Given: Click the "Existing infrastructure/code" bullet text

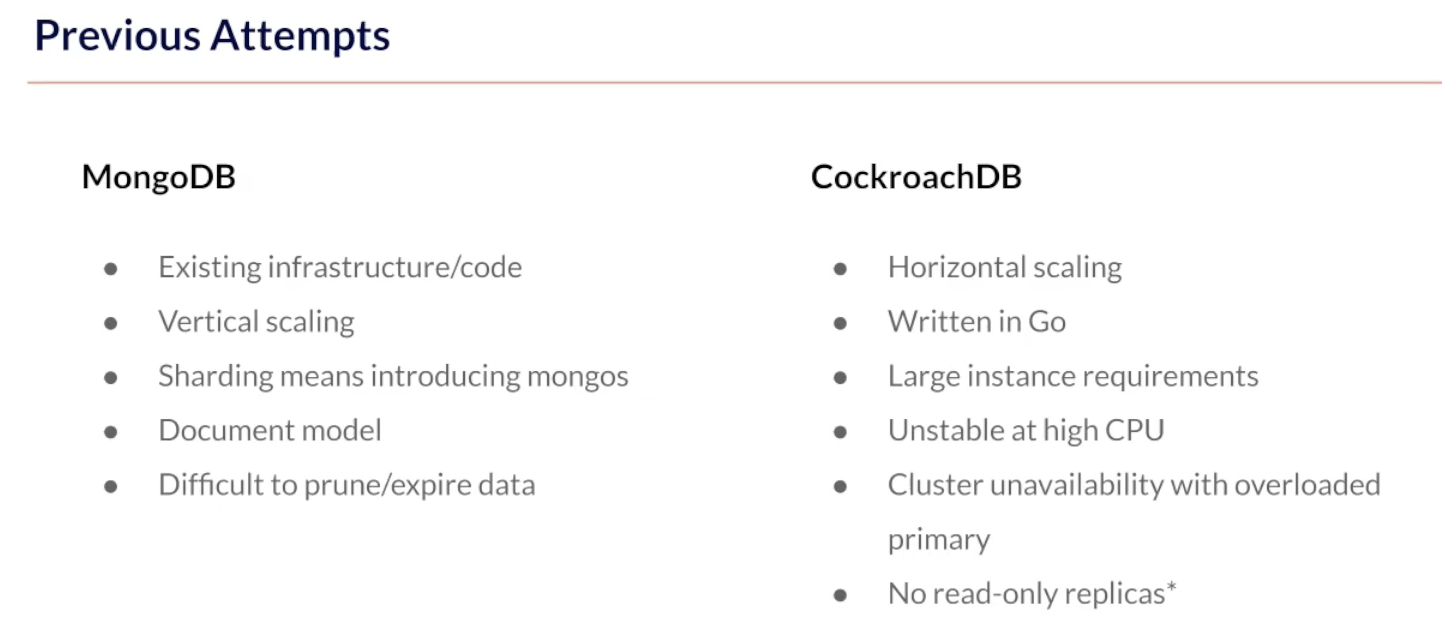Looking at the screenshot, I should coord(339,267).
